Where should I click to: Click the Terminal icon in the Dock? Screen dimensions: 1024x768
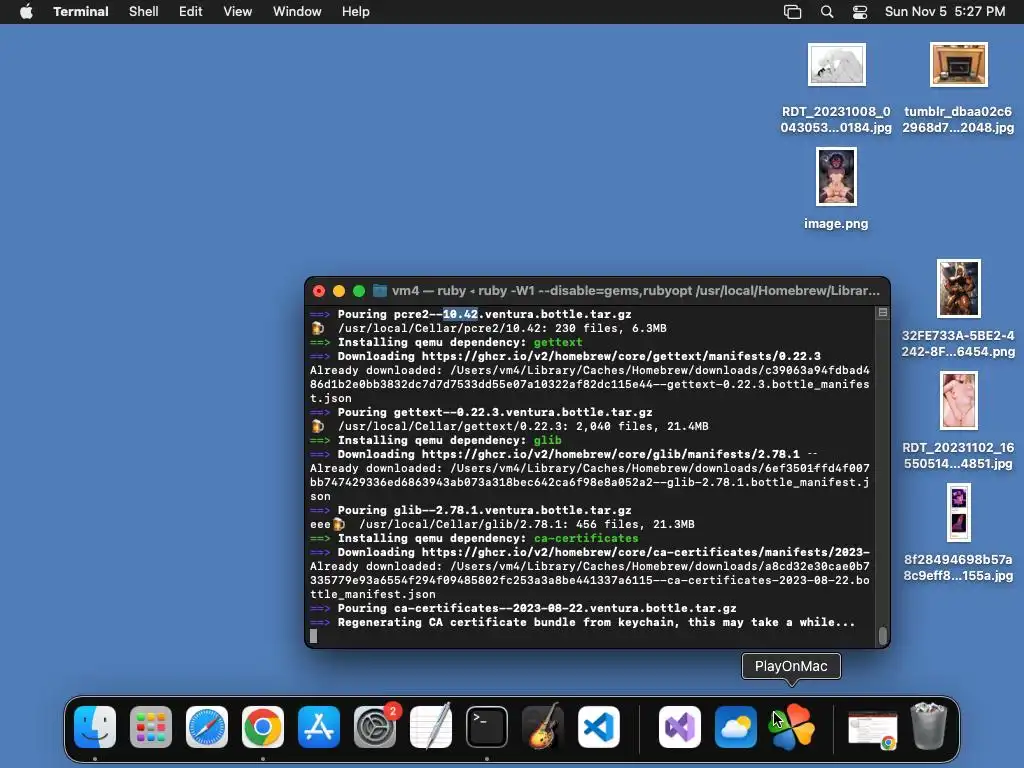487,727
